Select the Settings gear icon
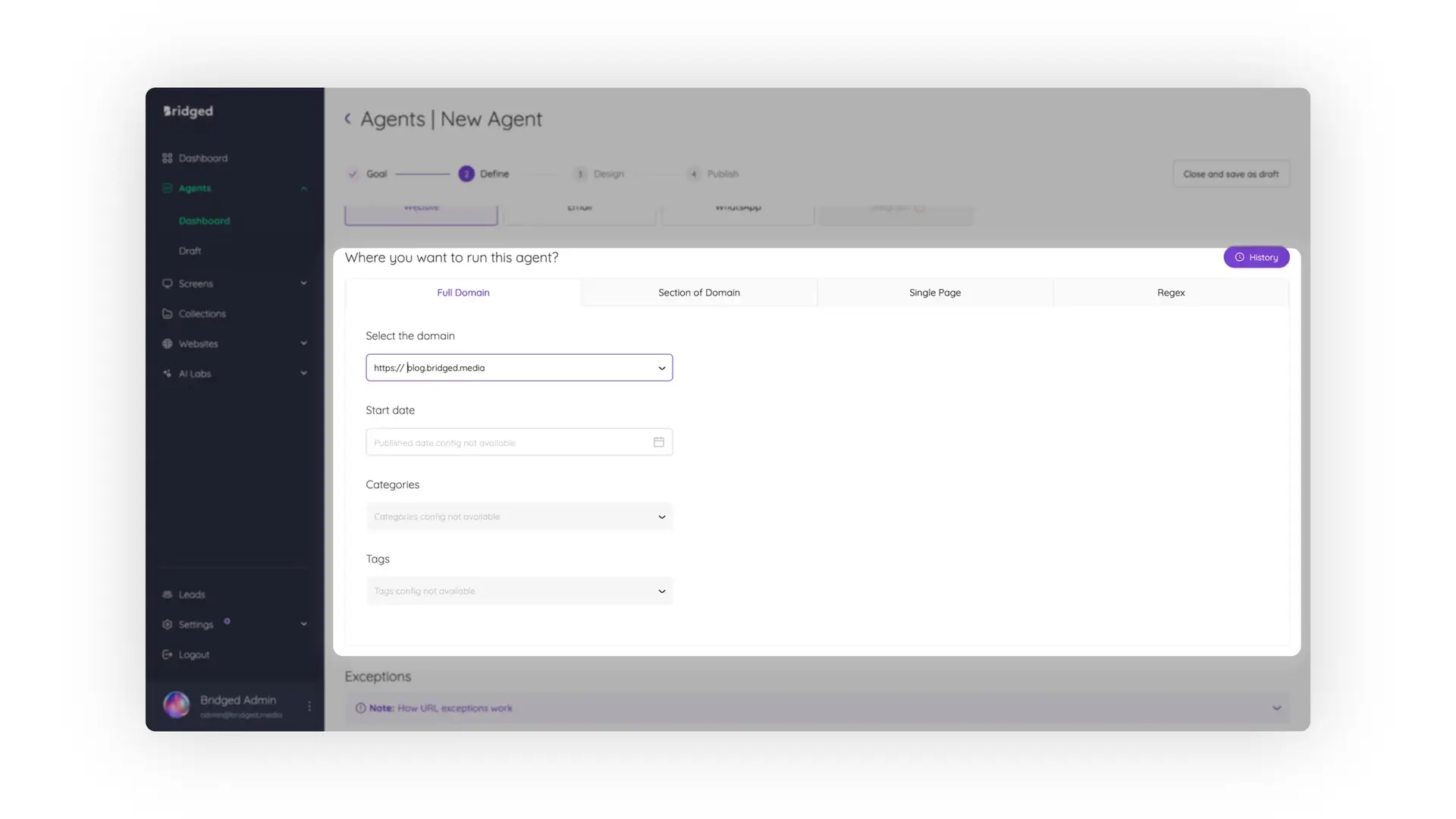The height and width of the screenshot is (819, 1456). pyautogui.click(x=168, y=624)
